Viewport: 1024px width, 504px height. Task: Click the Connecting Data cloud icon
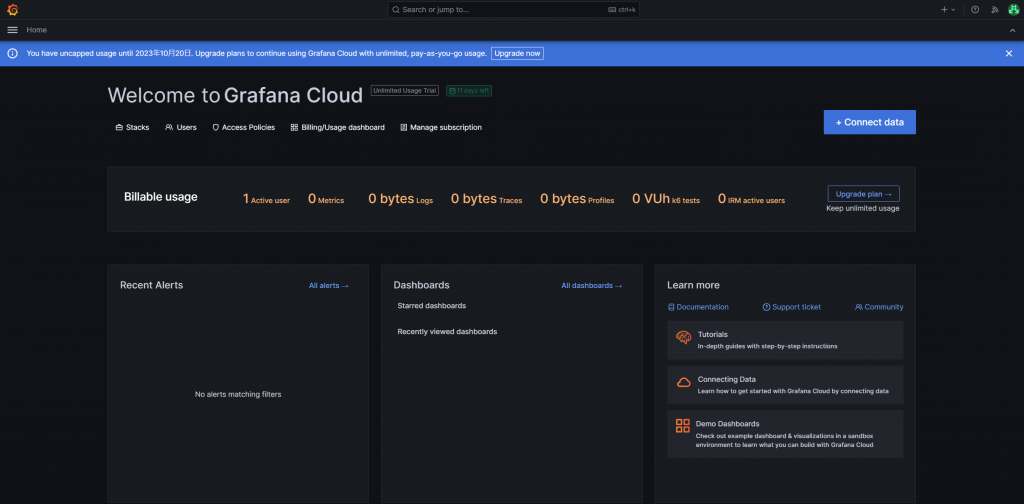click(683, 383)
